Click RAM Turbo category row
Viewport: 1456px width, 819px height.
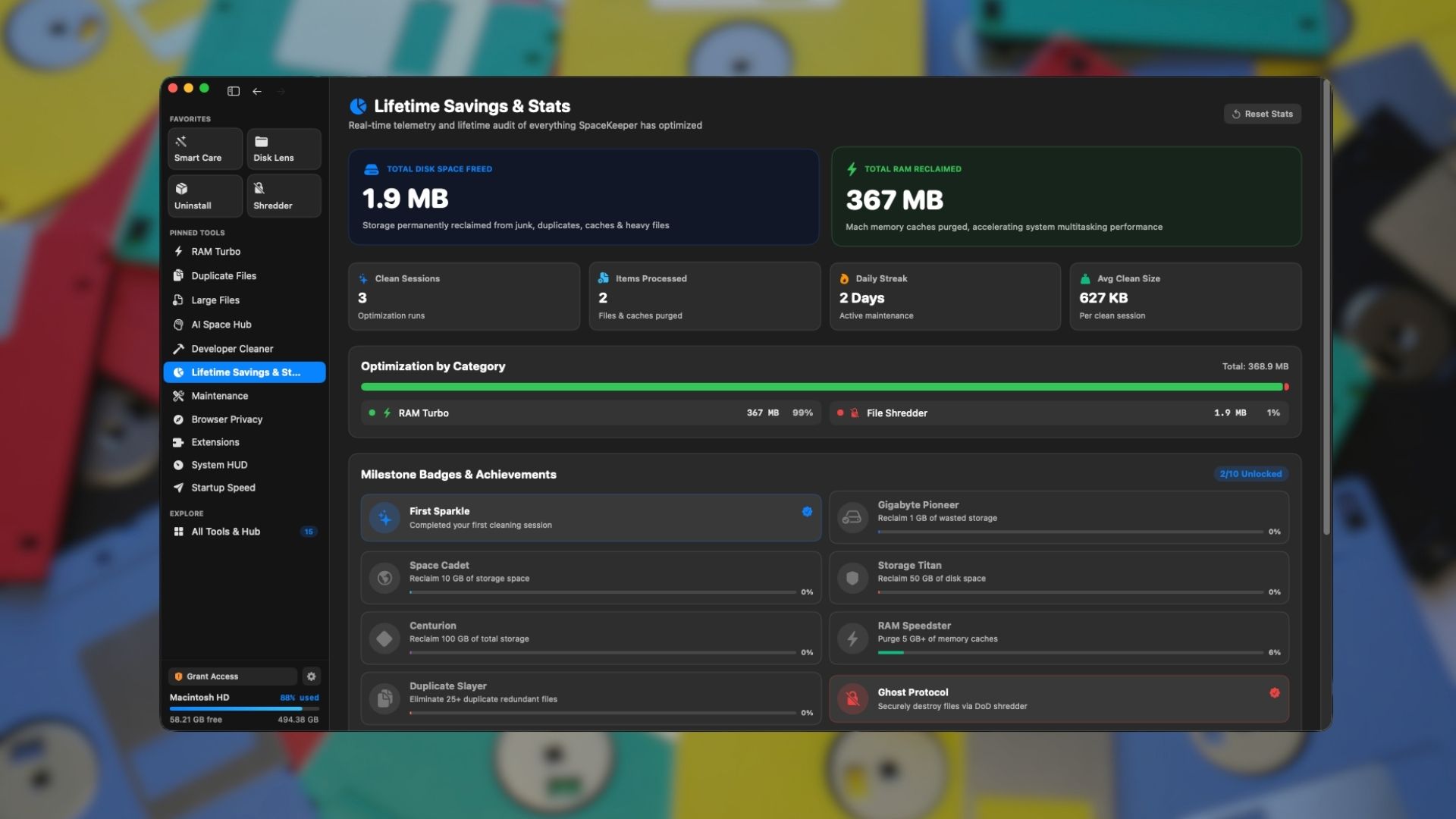click(x=591, y=413)
